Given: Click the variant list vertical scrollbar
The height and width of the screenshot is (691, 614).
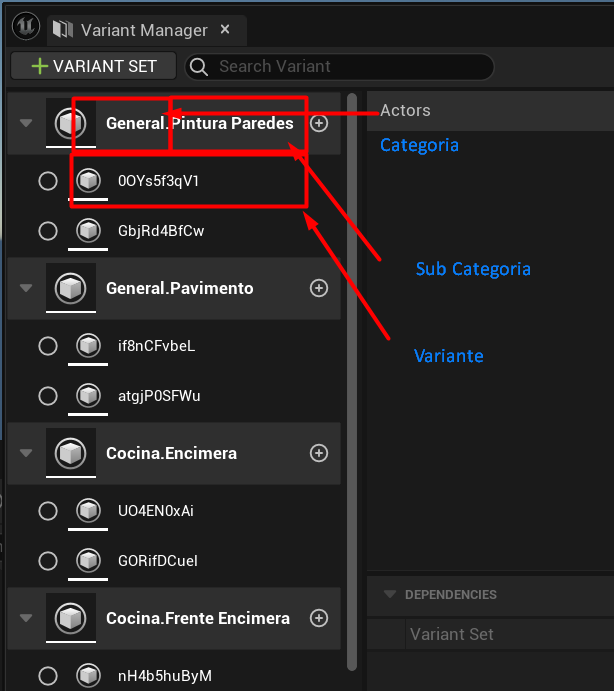Looking at the screenshot, I should 352,380.
